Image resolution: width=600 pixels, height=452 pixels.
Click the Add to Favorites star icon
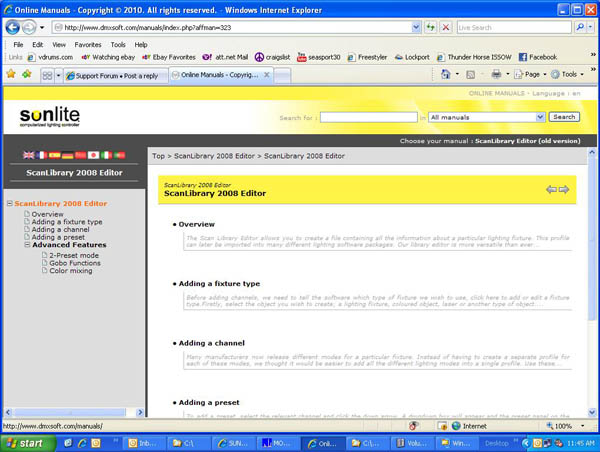[x=27, y=74]
